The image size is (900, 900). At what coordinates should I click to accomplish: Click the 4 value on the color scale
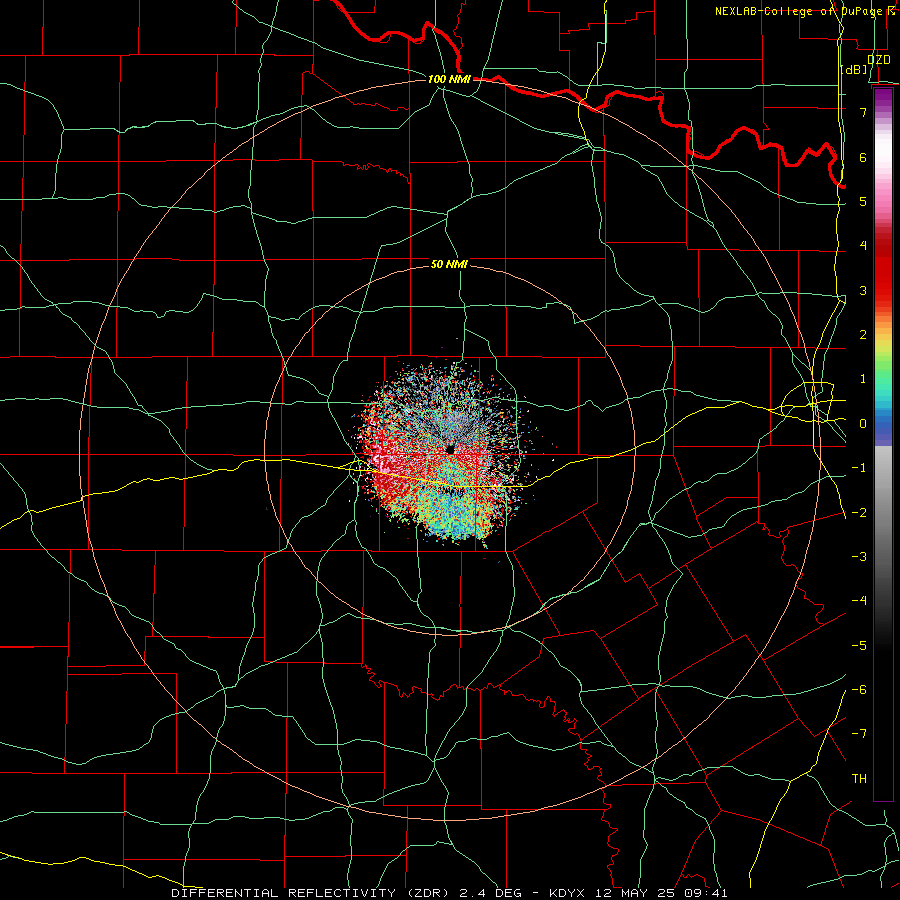pos(863,246)
